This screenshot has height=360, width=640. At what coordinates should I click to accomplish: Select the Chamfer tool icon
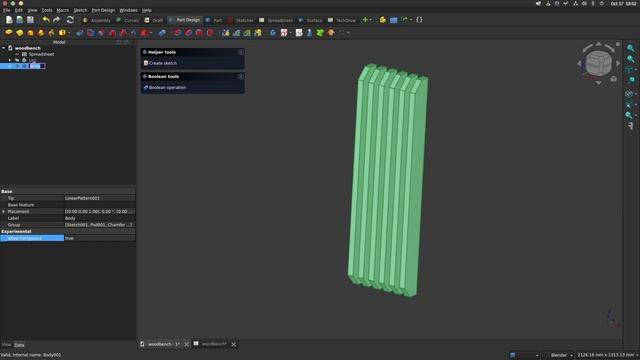(188, 33)
